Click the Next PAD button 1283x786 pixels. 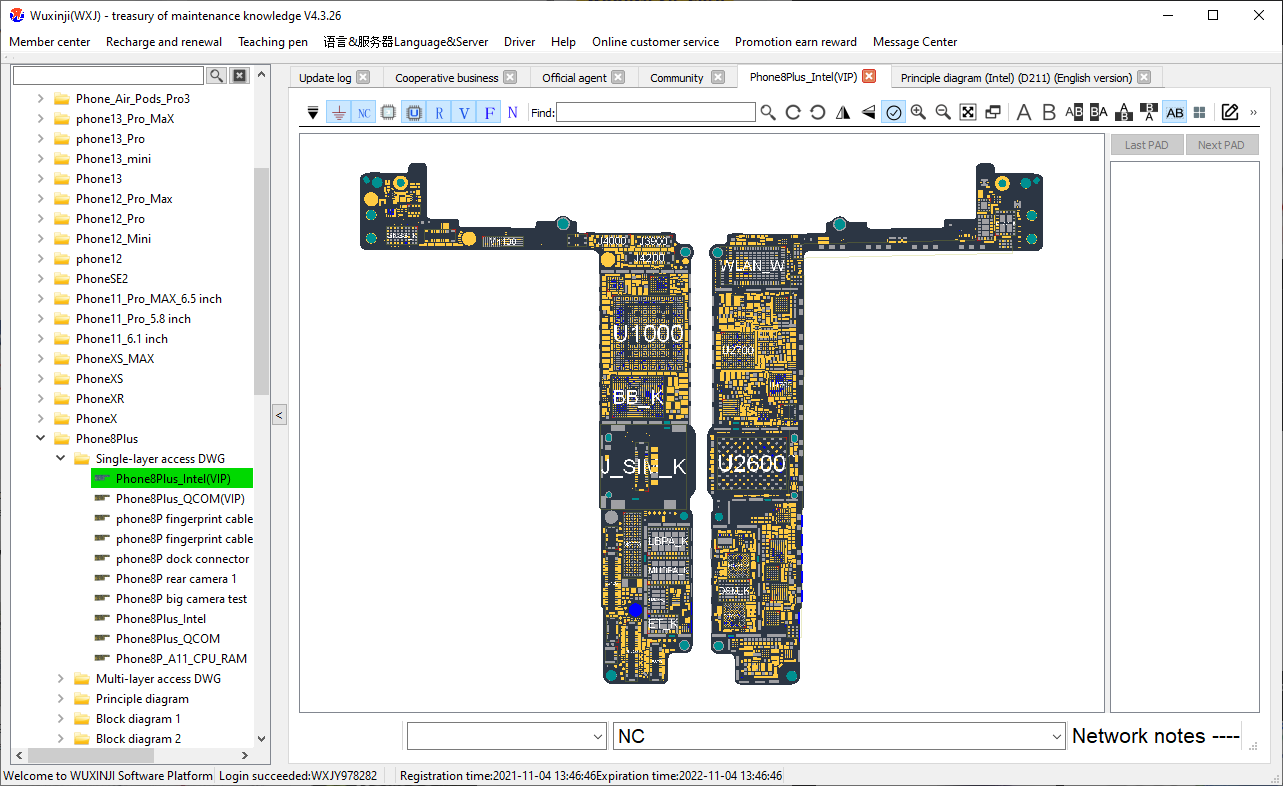click(x=1221, y=145)
